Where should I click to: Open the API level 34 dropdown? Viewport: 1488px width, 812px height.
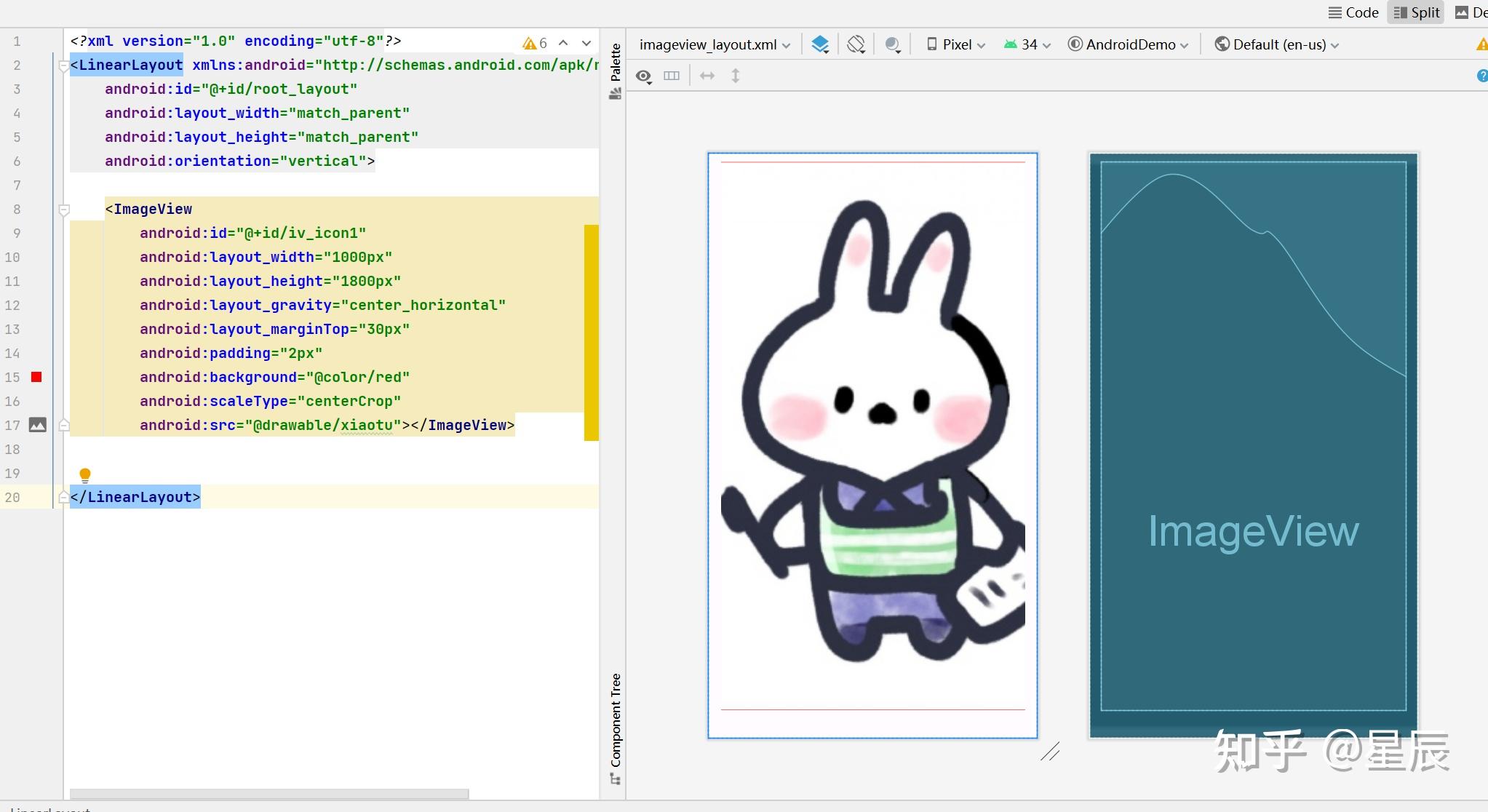pos(1027,44)
